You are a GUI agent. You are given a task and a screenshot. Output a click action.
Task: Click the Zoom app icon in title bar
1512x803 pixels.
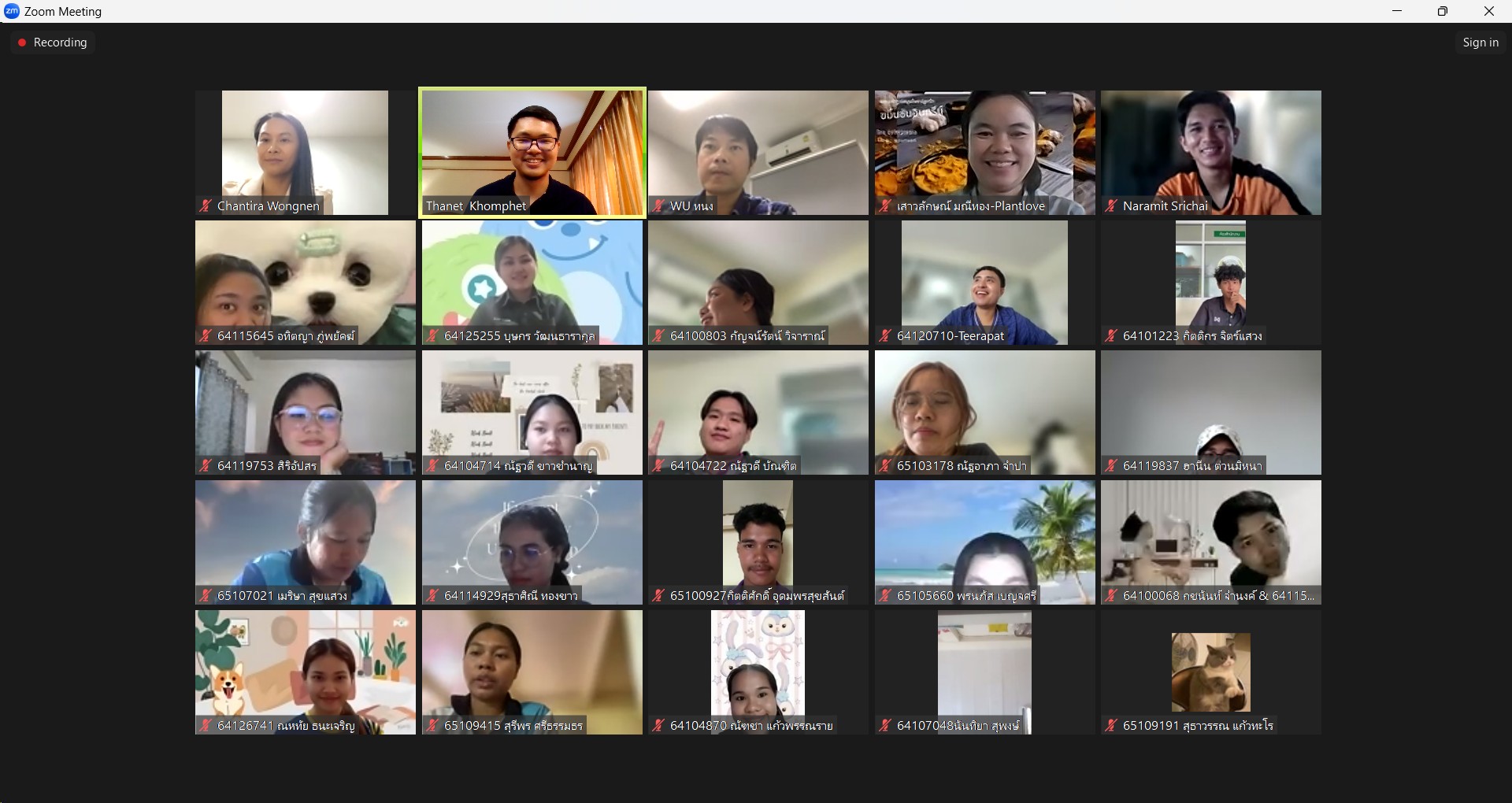click(11, 11)
